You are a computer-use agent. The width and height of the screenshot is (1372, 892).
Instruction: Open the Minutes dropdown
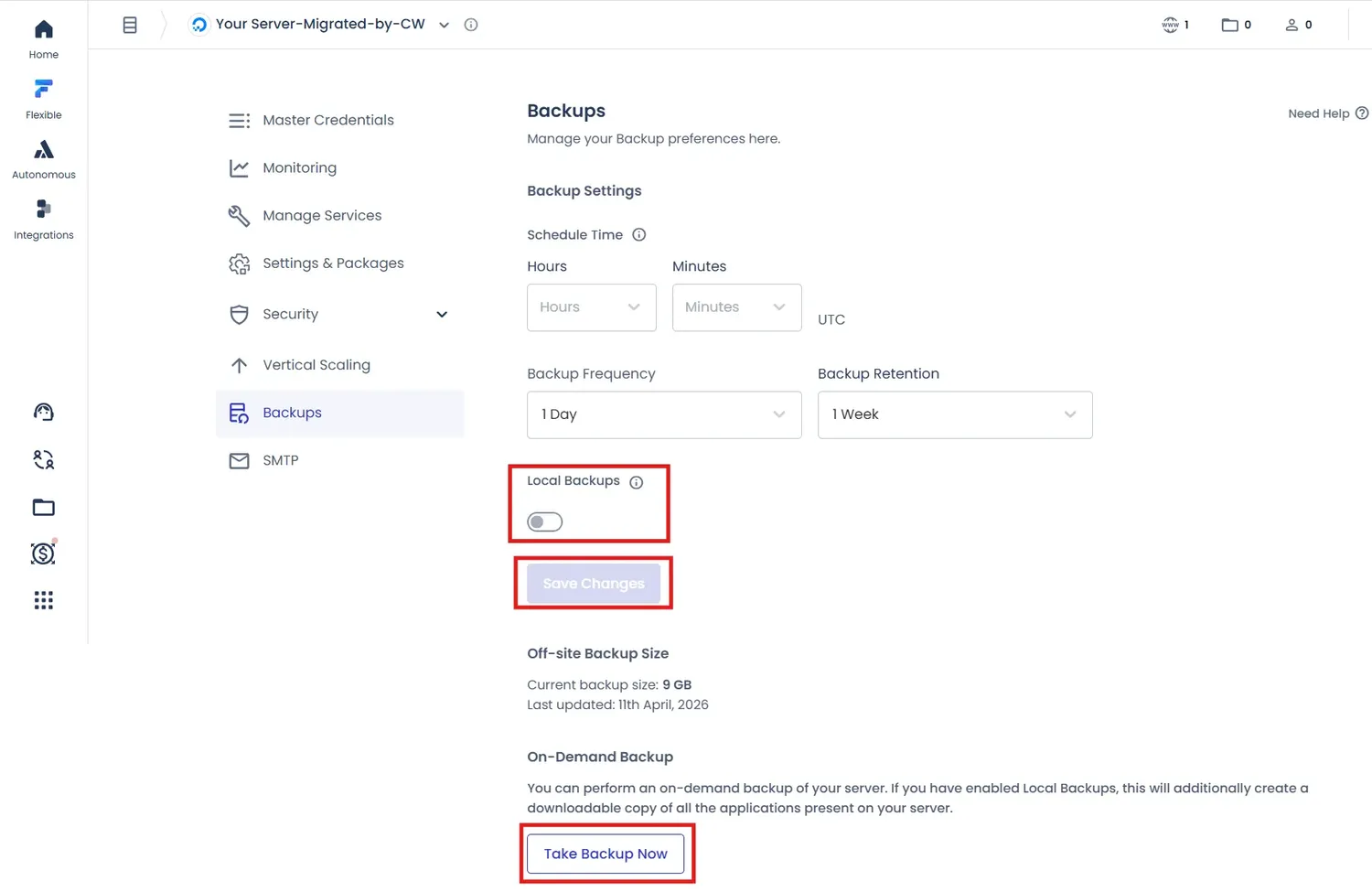[x=736, y=307]
